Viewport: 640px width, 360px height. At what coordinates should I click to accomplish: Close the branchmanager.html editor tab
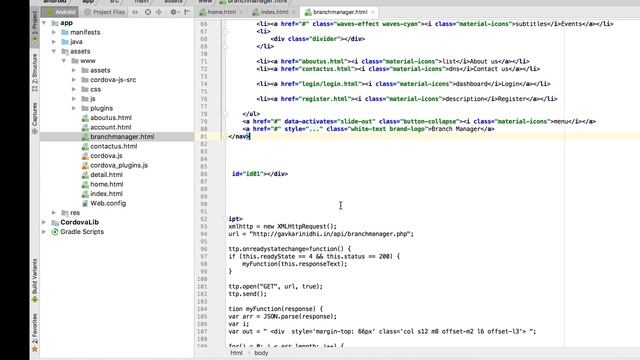pyautogui.click(x=373, y=12)
